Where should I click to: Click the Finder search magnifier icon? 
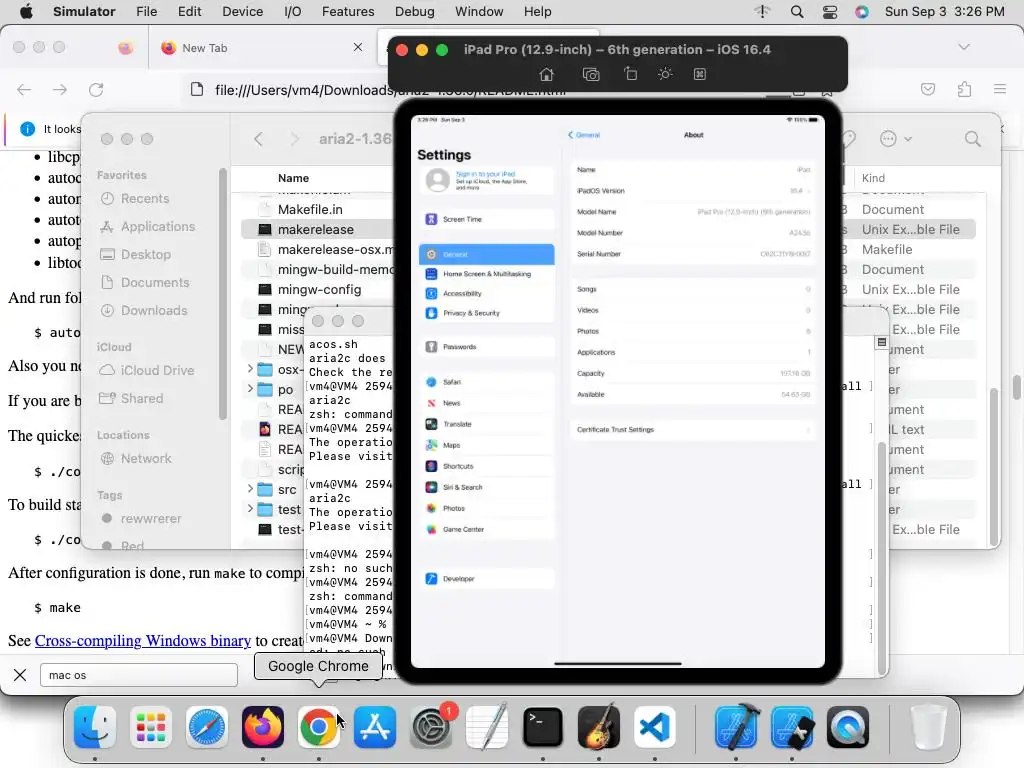[x=972, y=139]
